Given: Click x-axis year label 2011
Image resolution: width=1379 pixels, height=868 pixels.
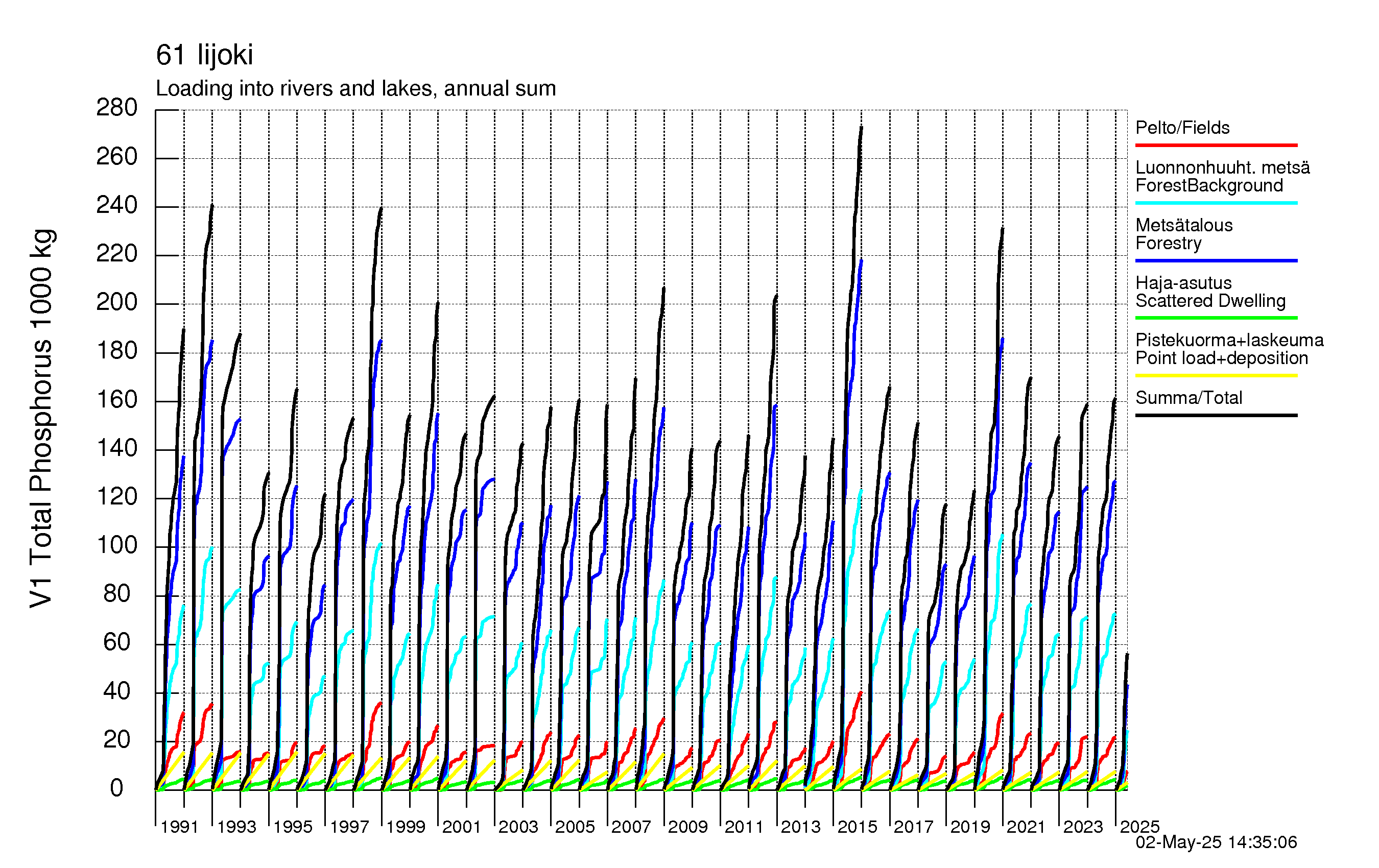Looking at the screenshot, I should 744,827.
